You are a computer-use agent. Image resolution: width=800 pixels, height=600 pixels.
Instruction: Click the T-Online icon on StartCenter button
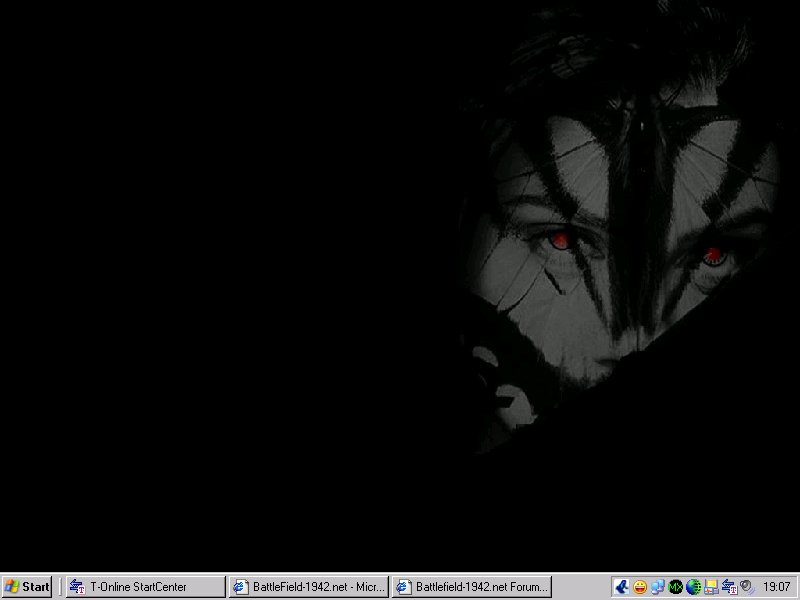[77, 587]
